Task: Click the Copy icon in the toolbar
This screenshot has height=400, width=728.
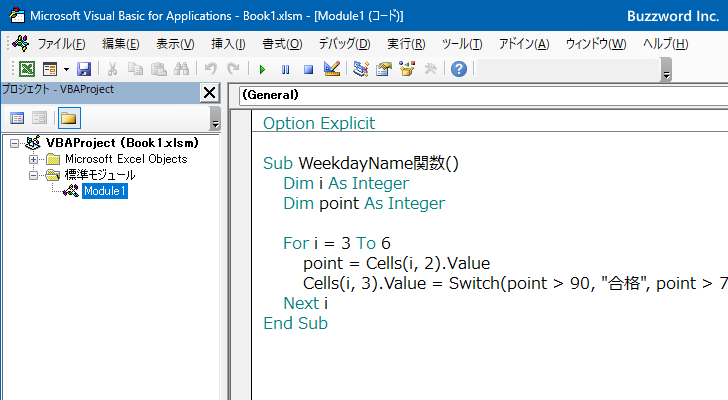Action: pos(135,69)
